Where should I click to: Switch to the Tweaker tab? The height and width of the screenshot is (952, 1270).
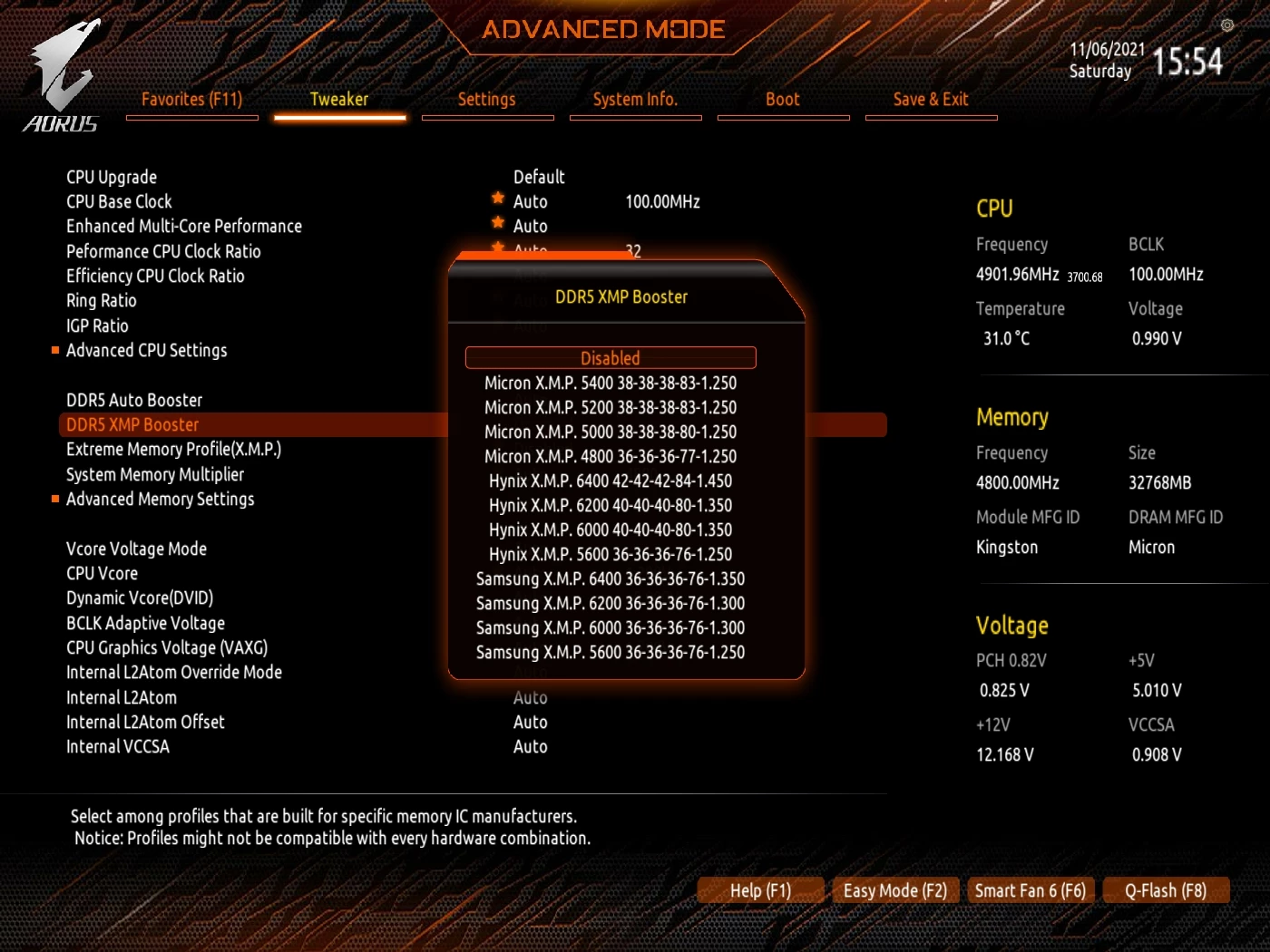pyautogui.click(x=339, y=100)
